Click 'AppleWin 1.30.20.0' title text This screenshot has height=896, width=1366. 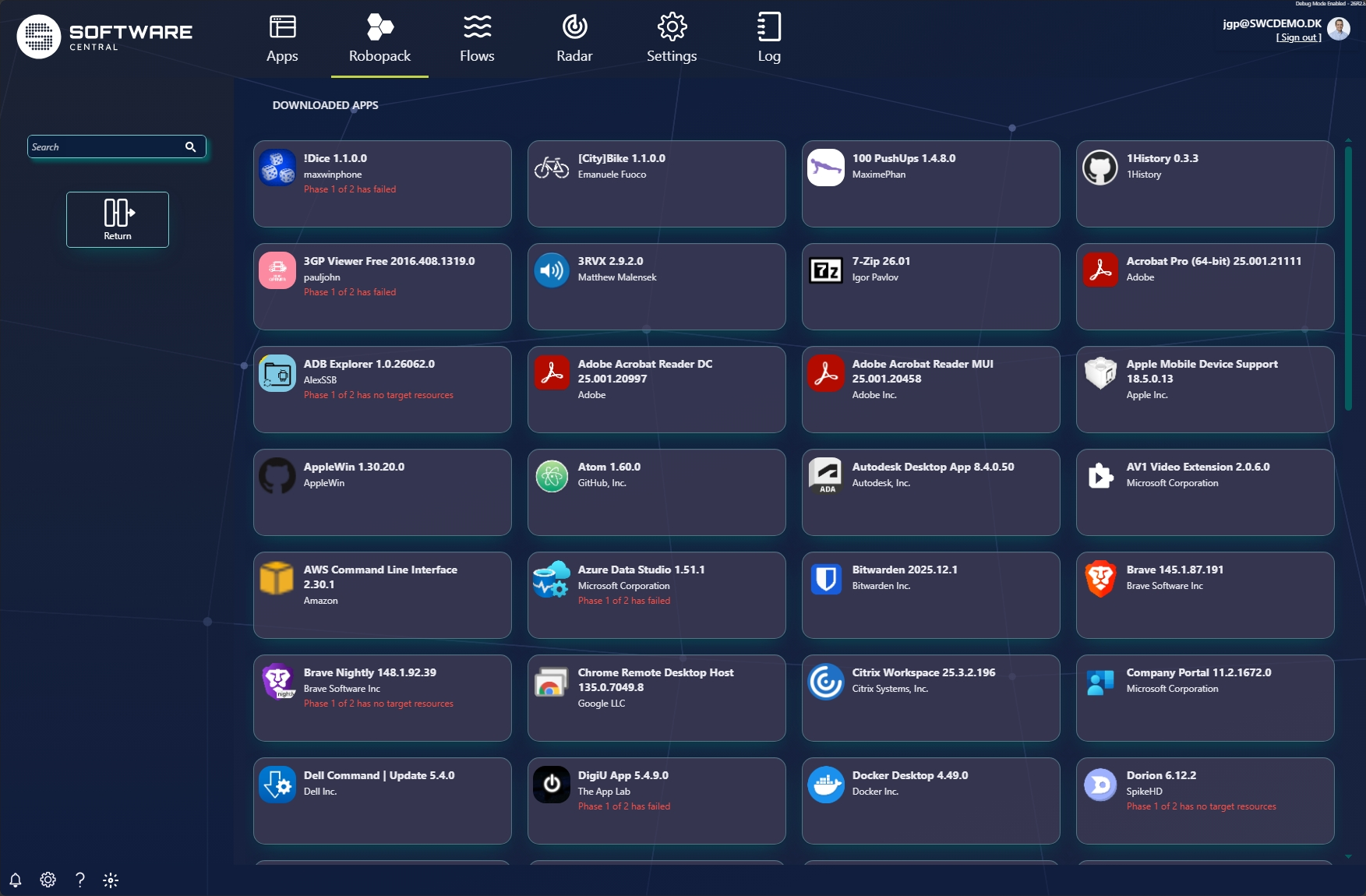coord(354,467)
